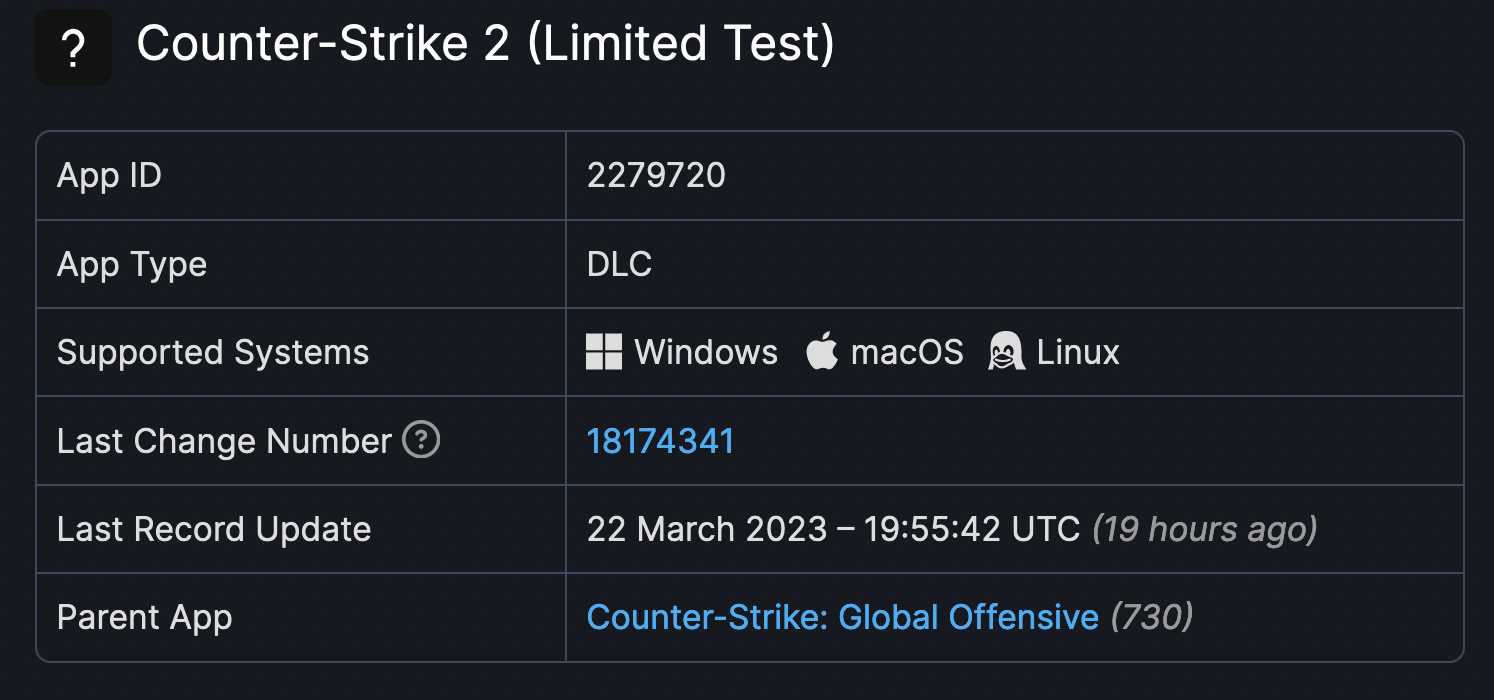Click the Last Record Update row label
The height and width of the screenshot is (700, 1494).
click(214, 529)
